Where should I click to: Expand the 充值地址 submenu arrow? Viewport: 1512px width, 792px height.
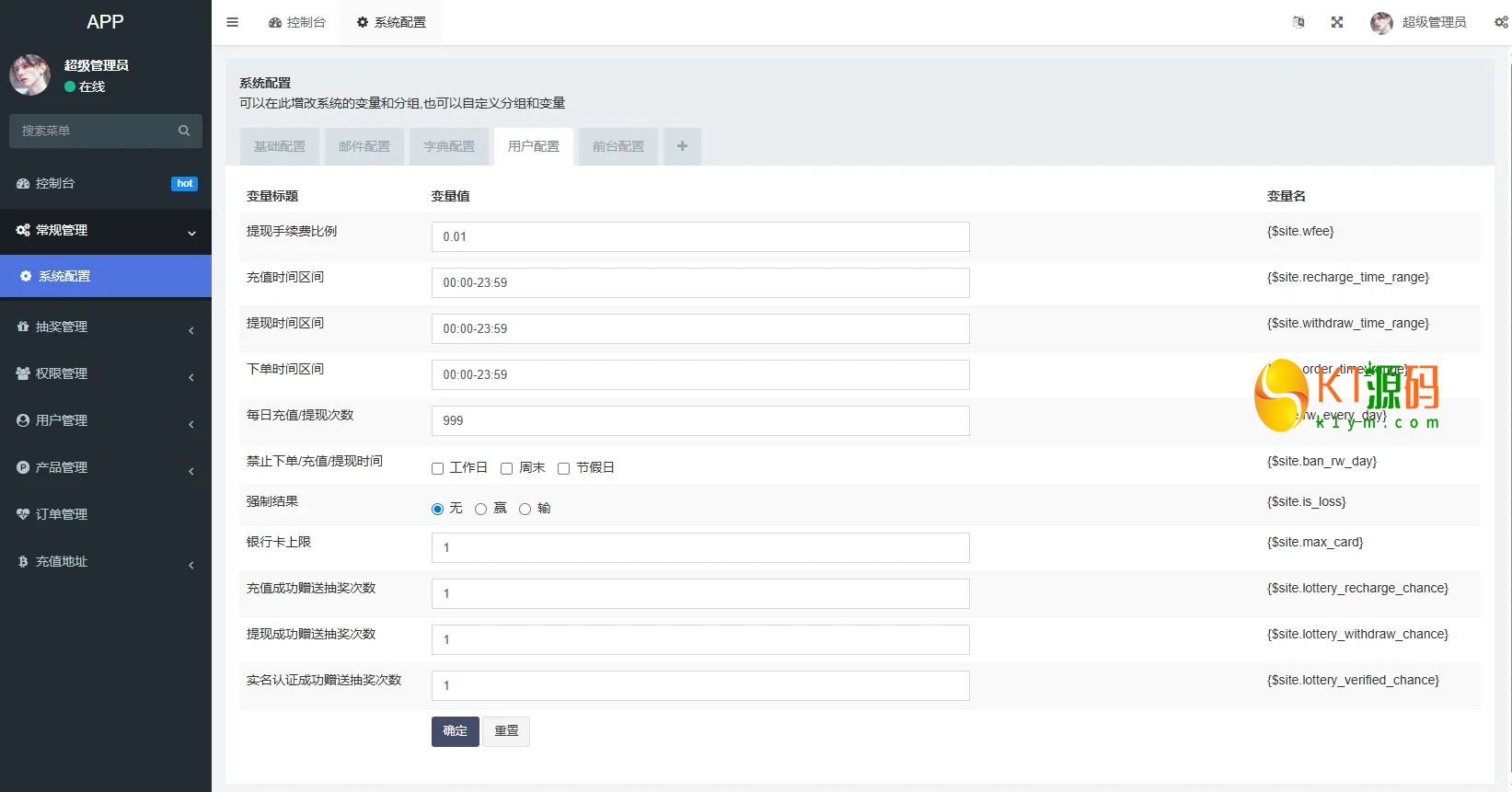[x=191, y=564]
